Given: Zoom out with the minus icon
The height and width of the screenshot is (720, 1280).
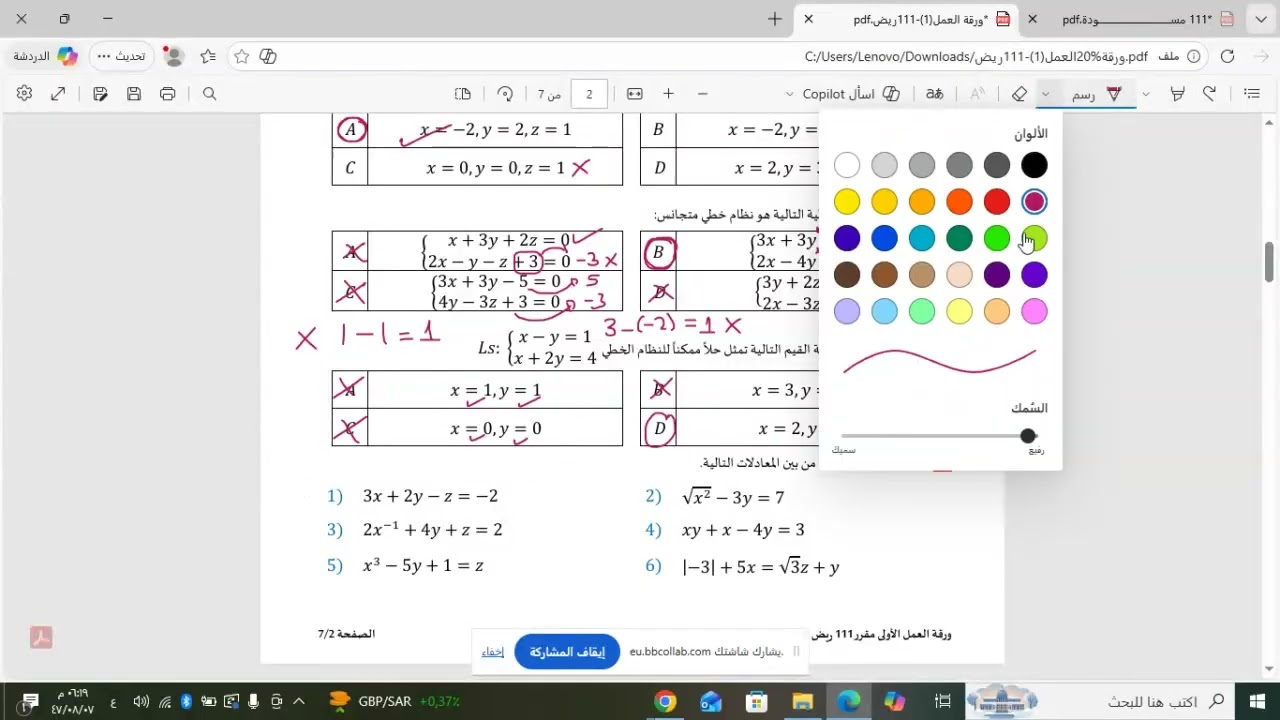Looking at the screenshot, I should point(703,94).
